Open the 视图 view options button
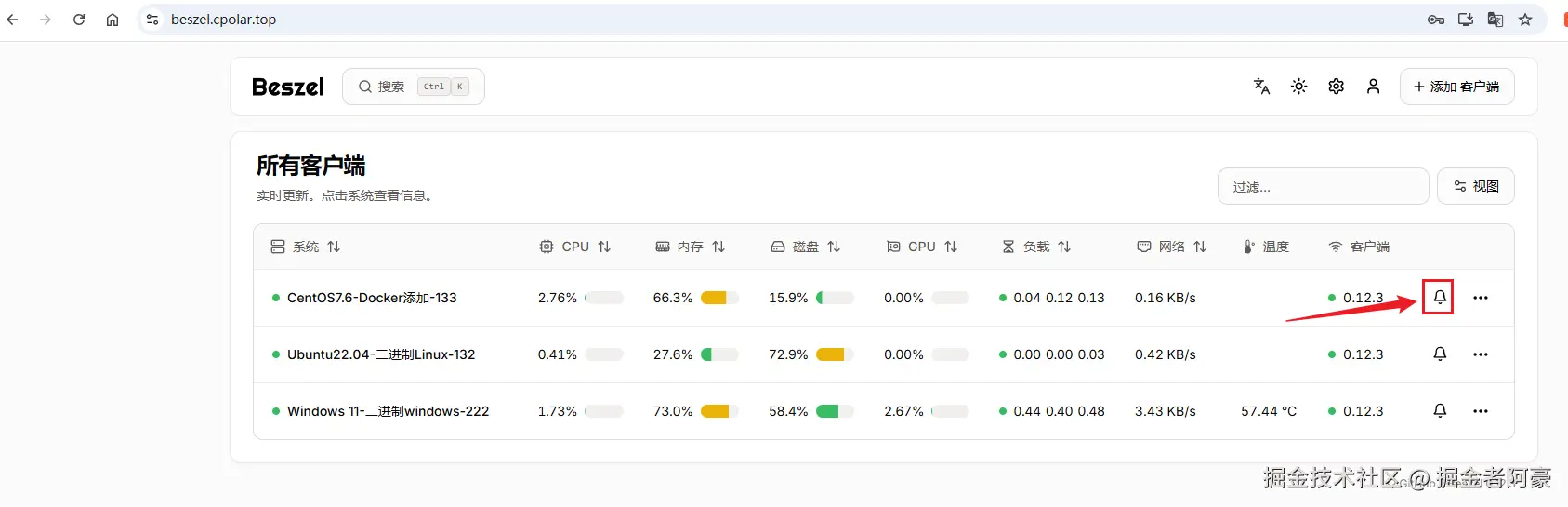 [x=1475, y=186]
